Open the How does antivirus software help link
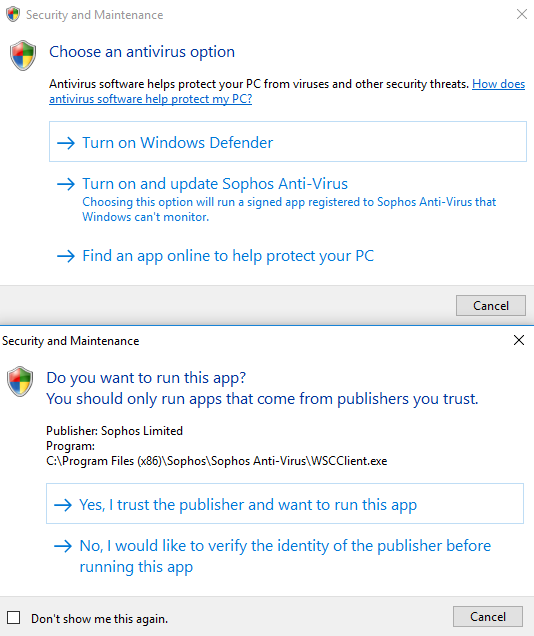Viewport: 534px width, 636px height. pos(287,91)
